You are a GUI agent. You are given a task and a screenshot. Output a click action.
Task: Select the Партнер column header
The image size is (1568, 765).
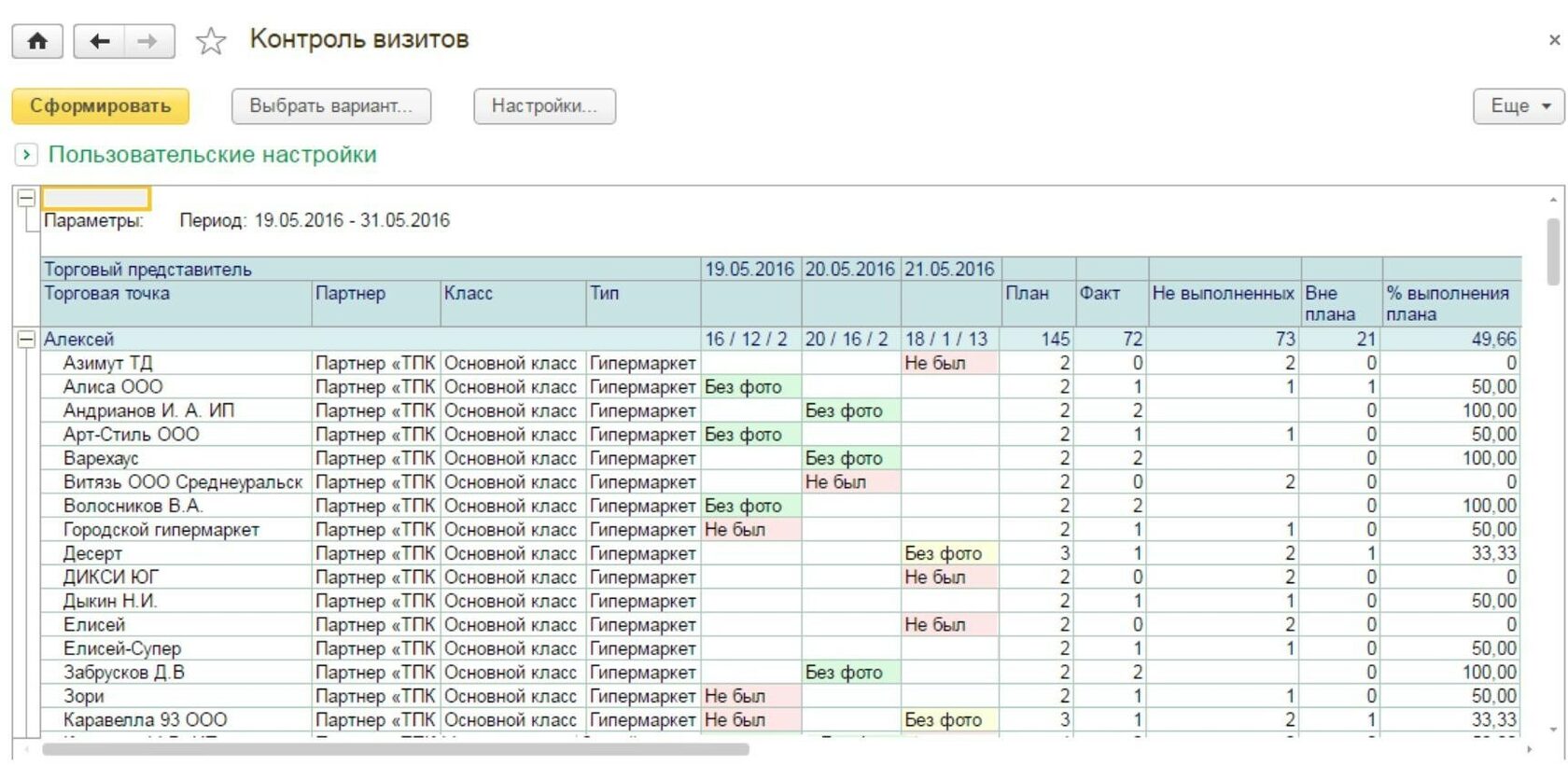[x=376, y=303]
